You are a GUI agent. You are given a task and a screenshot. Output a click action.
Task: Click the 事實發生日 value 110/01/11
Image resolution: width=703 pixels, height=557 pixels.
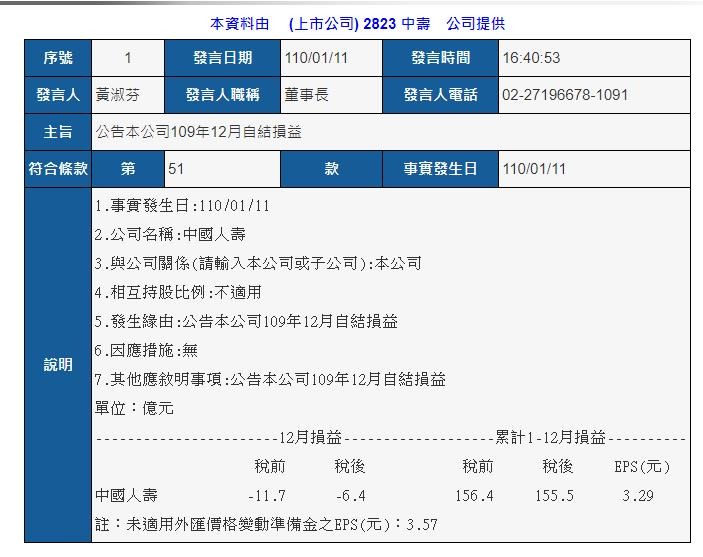(x=534, y=169)
